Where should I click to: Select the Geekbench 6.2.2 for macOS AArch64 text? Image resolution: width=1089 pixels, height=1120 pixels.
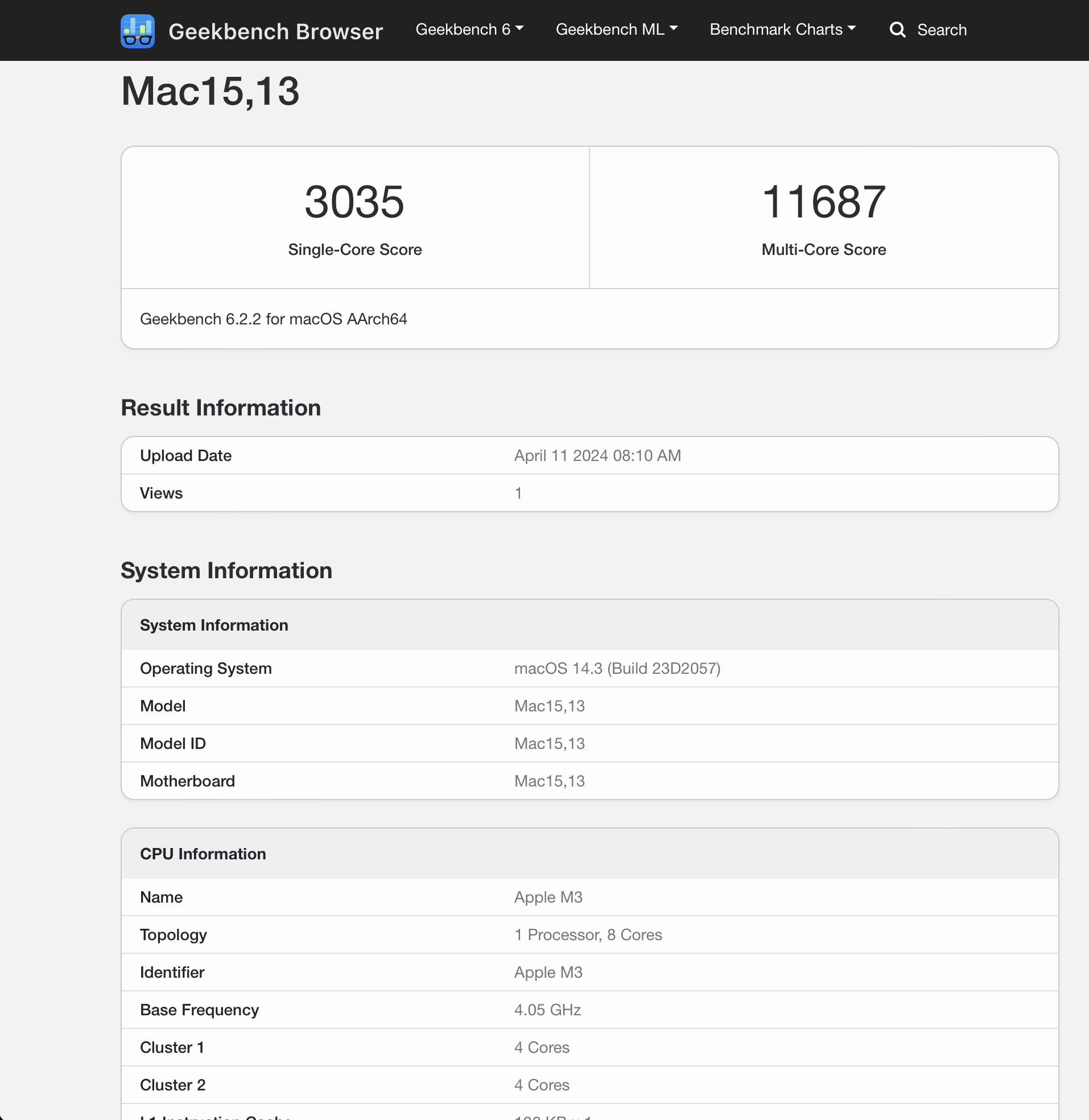click(x=274, y=319)
